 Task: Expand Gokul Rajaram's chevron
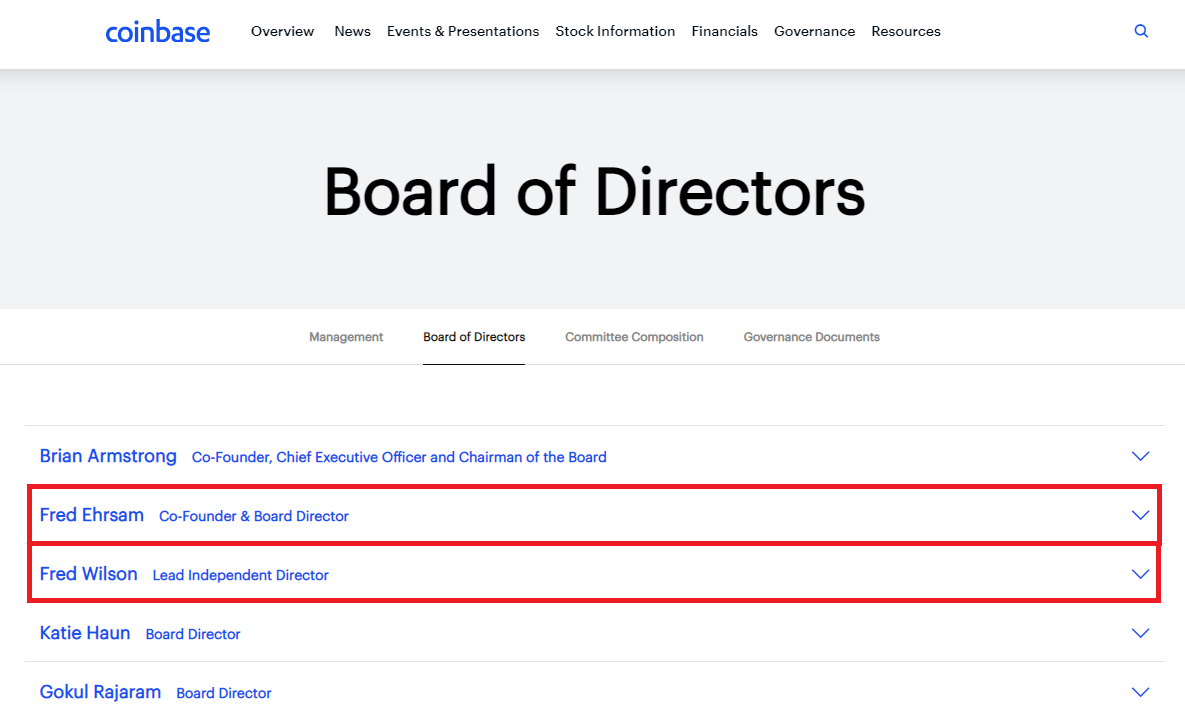click(1140, 692)
